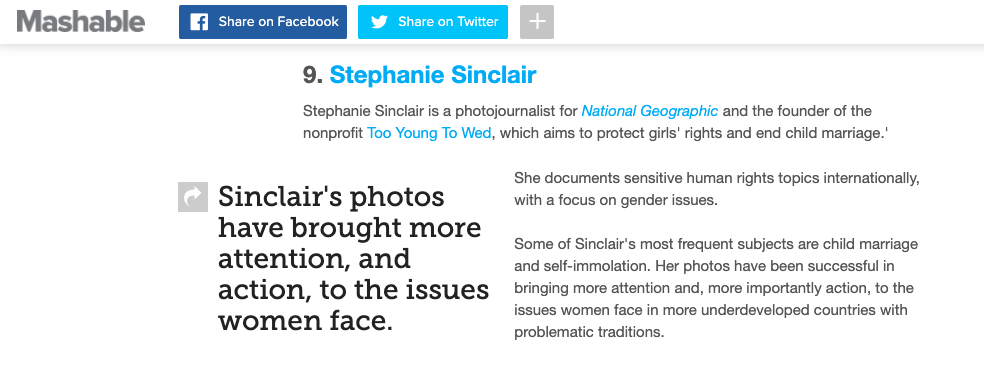Click the "women face." pull quote ending
Screen dimensions: 984x365
tap(306, 321)
